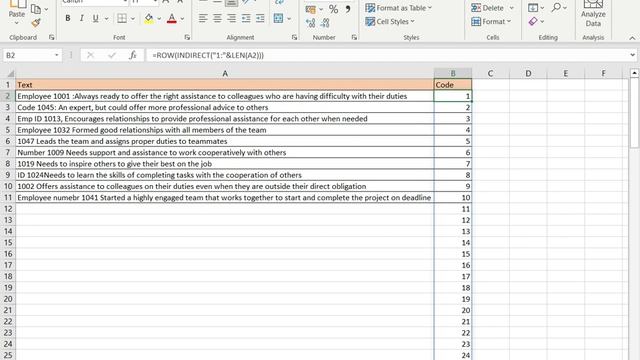Open Clipboard group dialog launcher
This screenshot has height=360, width=640.
pos(51,37)
